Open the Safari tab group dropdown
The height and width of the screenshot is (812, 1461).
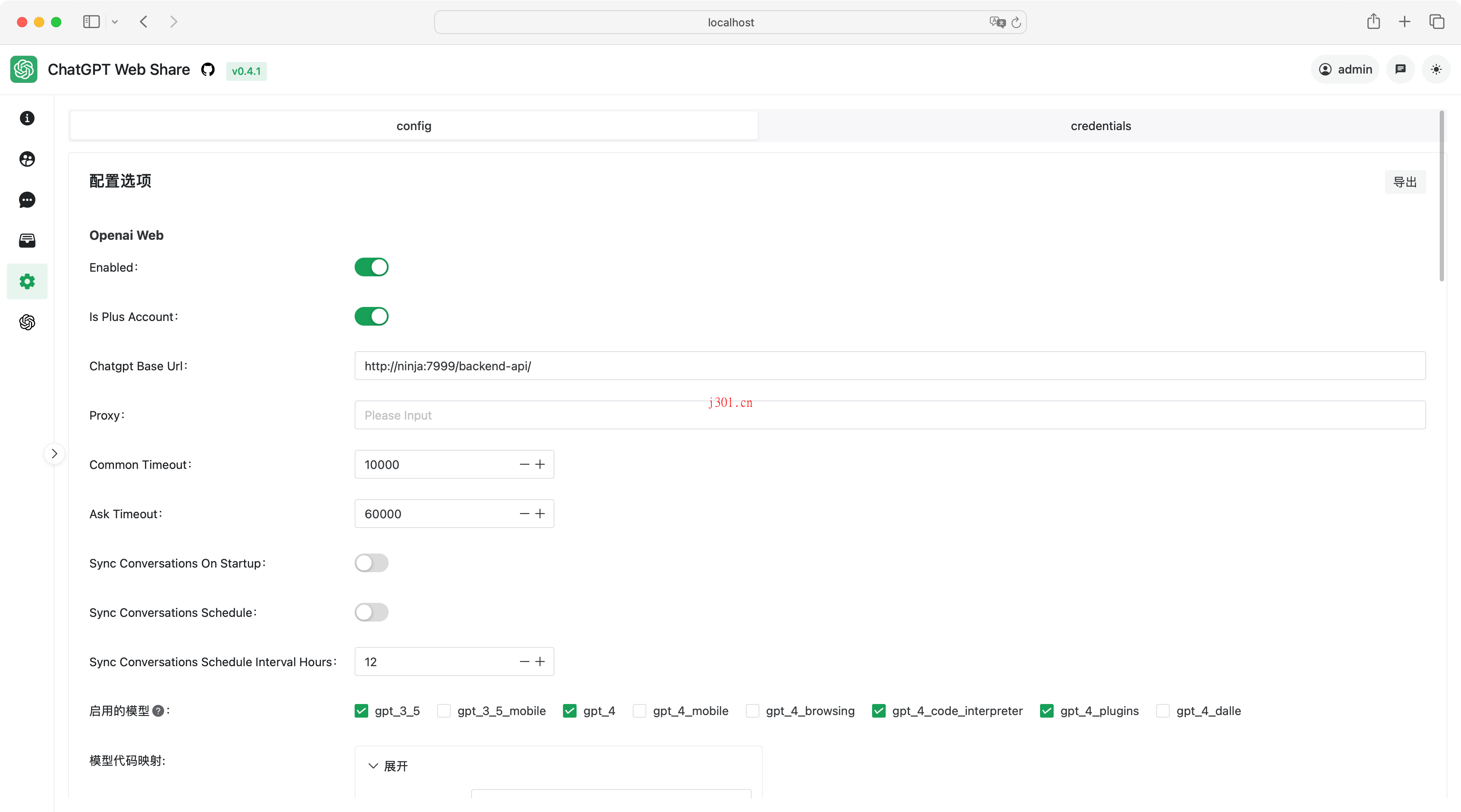point(114,22)
